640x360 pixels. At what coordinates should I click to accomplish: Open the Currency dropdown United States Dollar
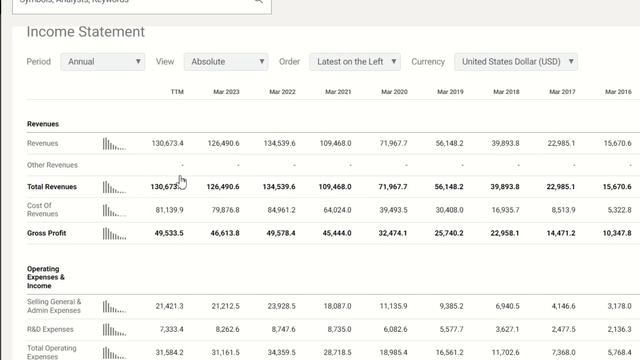(516, 62)
